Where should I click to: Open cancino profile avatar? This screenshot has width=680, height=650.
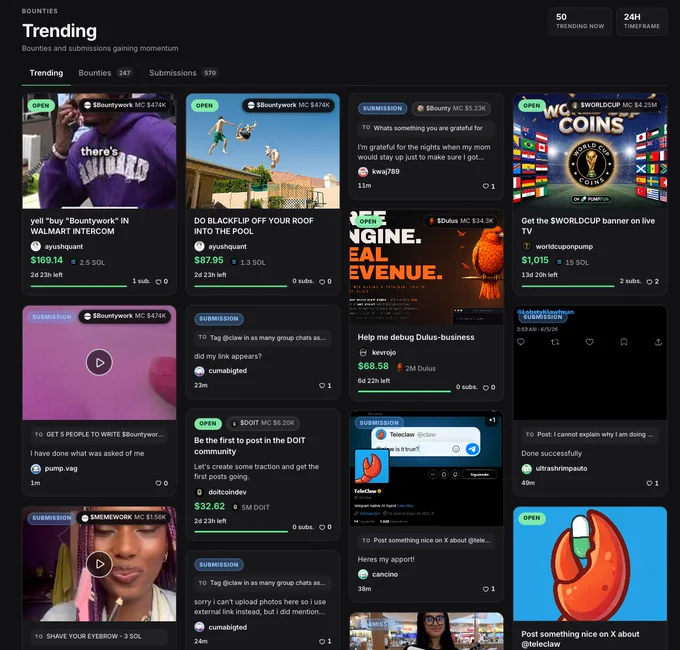(363, 574)
